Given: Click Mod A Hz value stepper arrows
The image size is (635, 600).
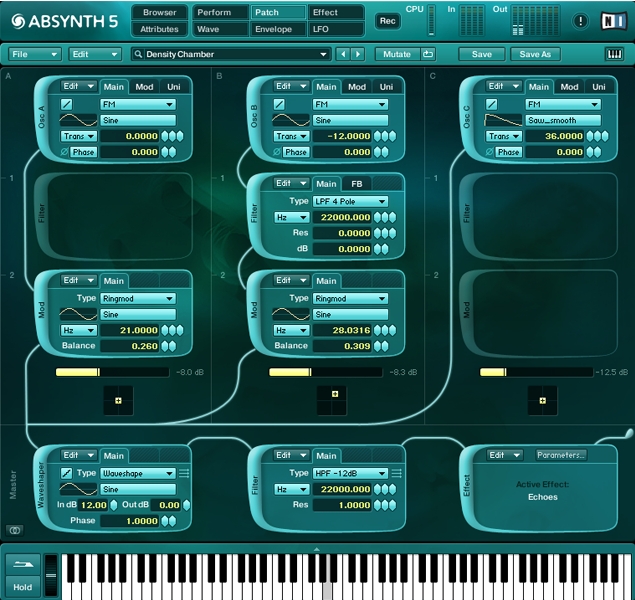Looking at the screenshot, I should click(173, 330).
